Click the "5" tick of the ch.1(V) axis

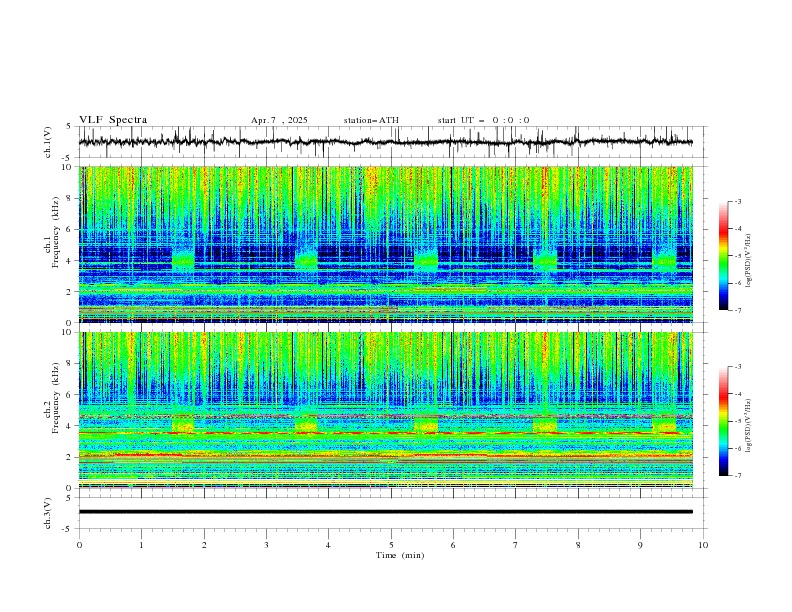(70, 126)
